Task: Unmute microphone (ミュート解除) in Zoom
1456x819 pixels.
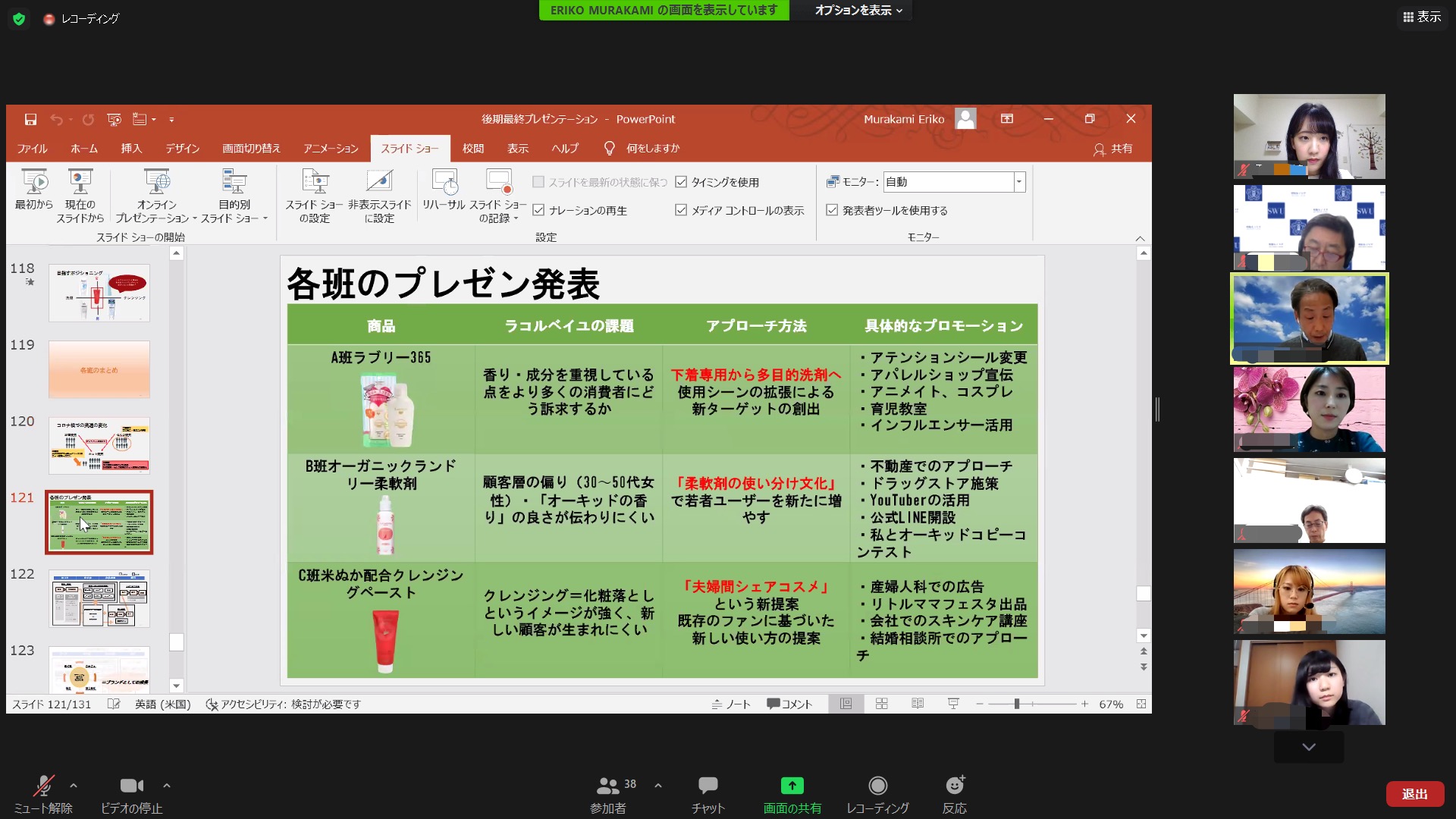Action: pyautogui.click(x=43, y=794)
